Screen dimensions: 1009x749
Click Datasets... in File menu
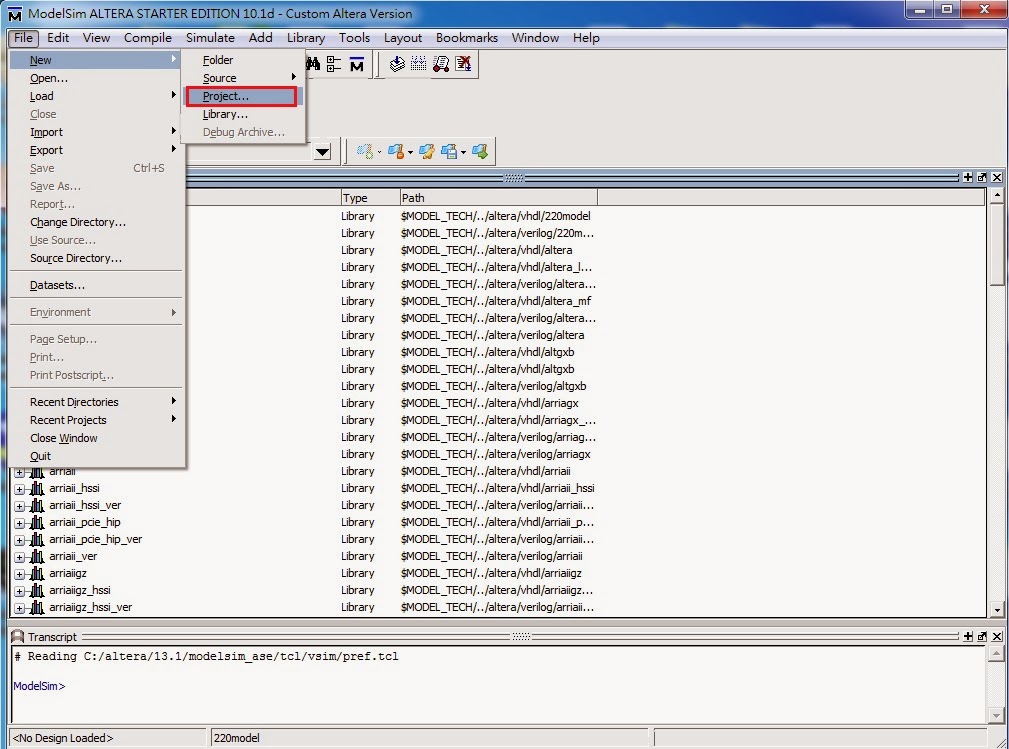coord(97,285)
